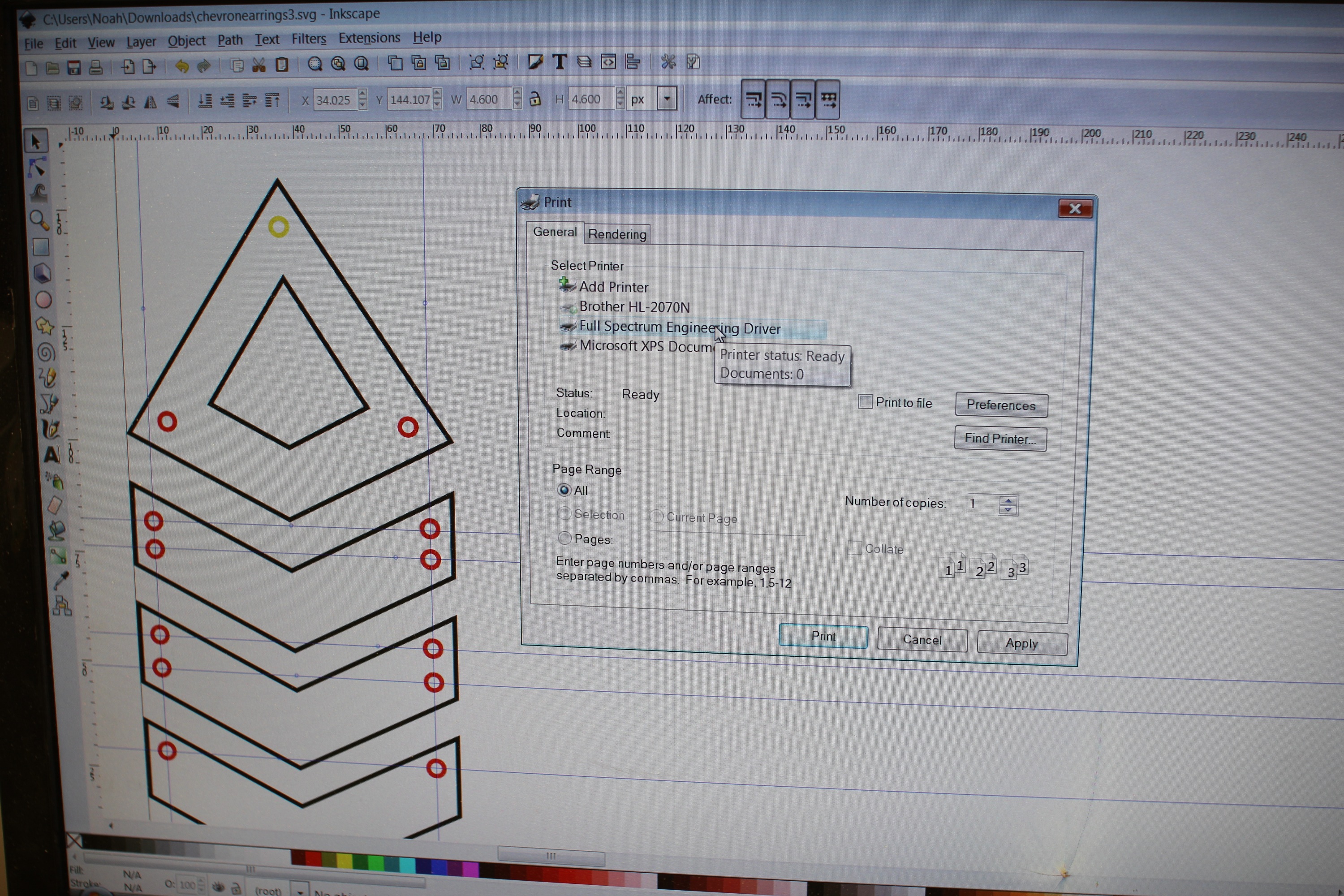Image resolution: width=1344 pixels, height=896 pixels.
Task: Select the Text tool in toolbox
Action: (52, 455)
